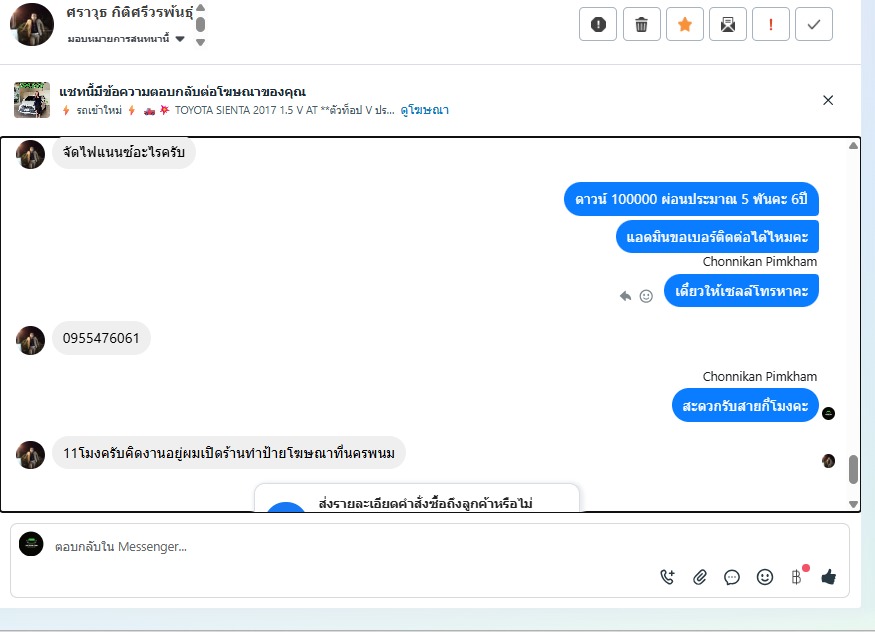Send a thumbs-up like

coord(829,577)
